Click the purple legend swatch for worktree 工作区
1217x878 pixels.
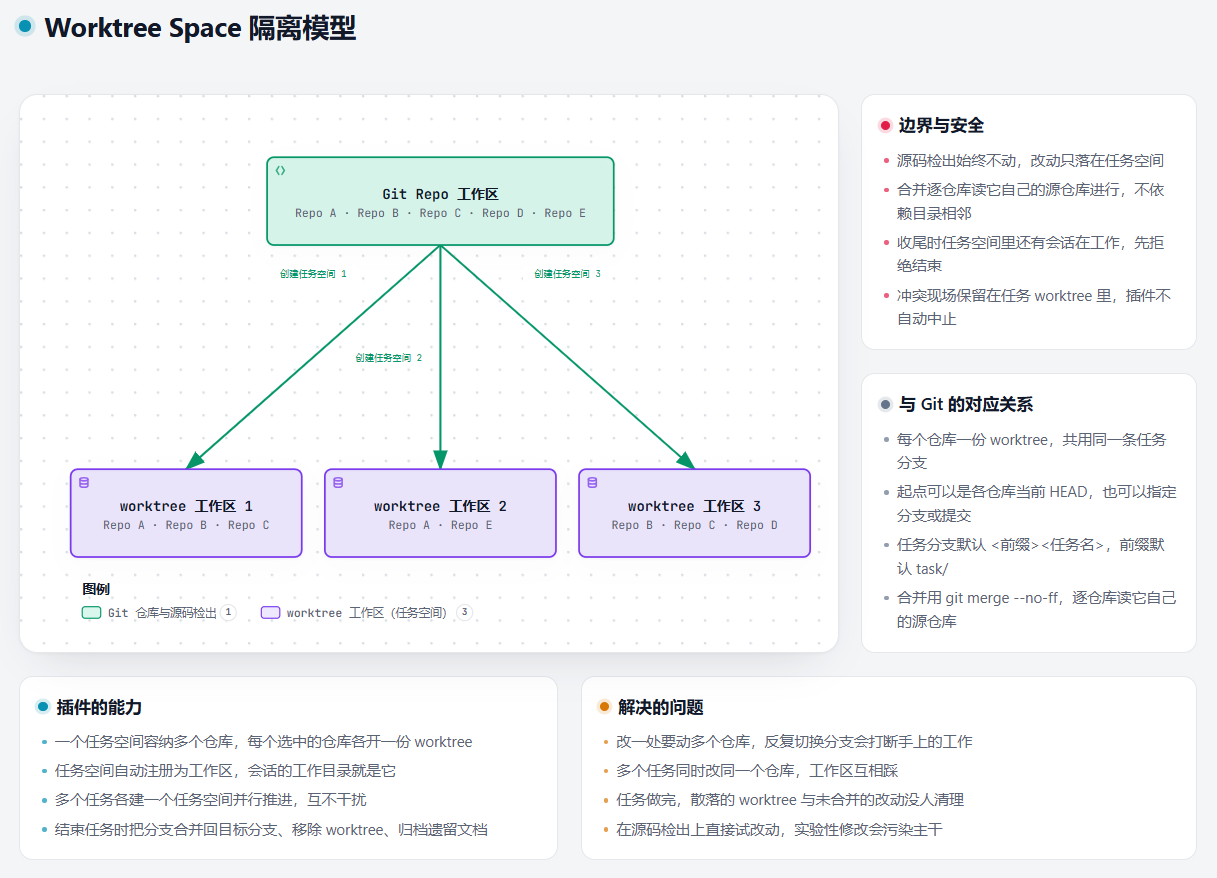click(x=270, y=613)
